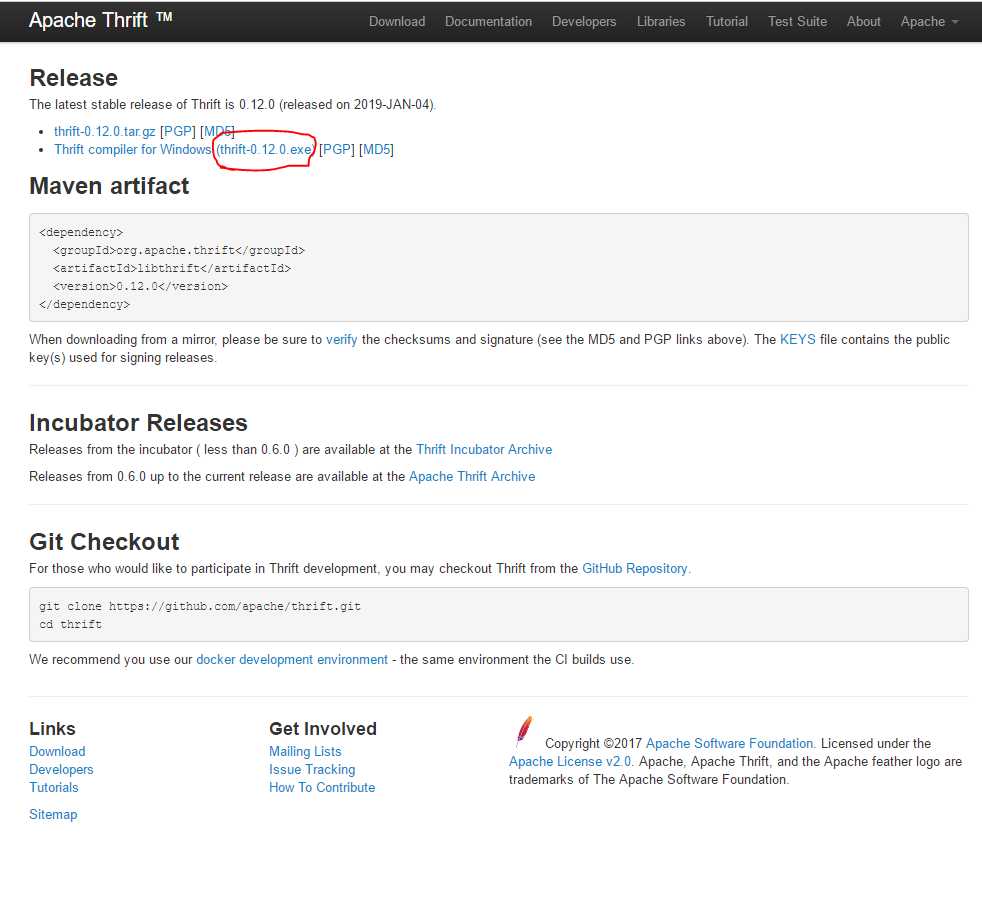
Task: Download thrift-0.12.0.tar.gz
Action: click(105, 132)
